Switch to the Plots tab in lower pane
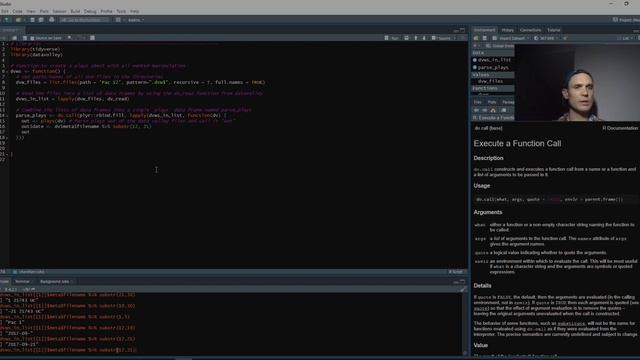The width and height of the screenshot is (640, 360). point(492,102)
